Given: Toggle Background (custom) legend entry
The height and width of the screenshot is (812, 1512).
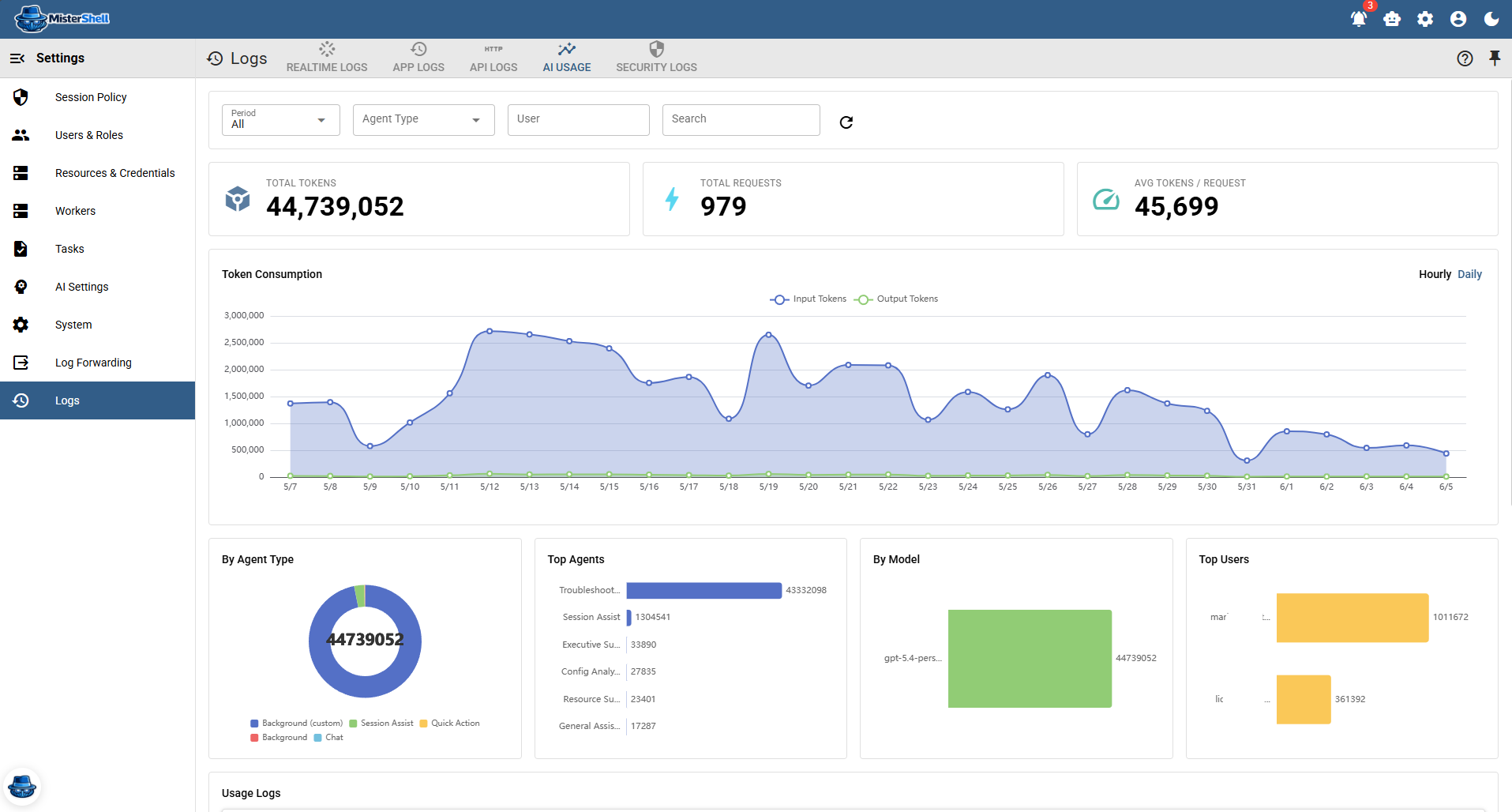Looking at the screenshot, I should tap(296, 724).
